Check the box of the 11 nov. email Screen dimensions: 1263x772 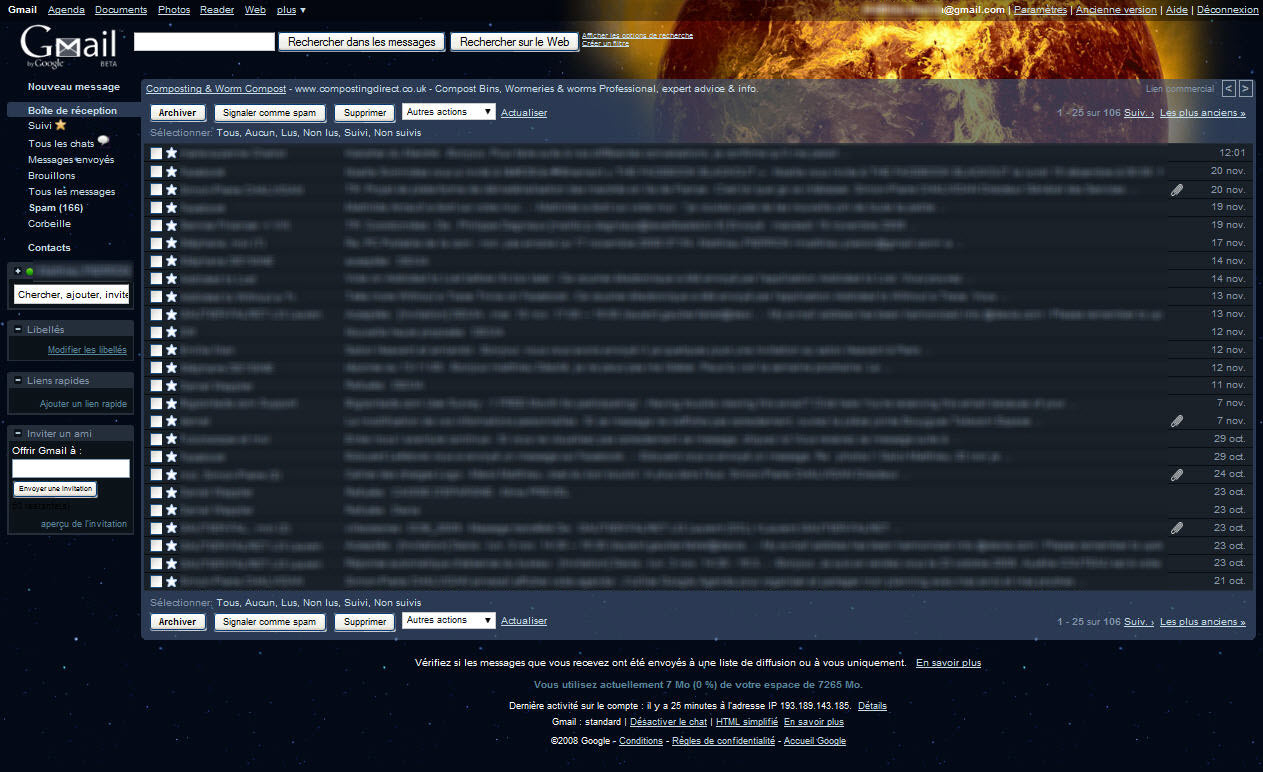[x=156, y=385]
